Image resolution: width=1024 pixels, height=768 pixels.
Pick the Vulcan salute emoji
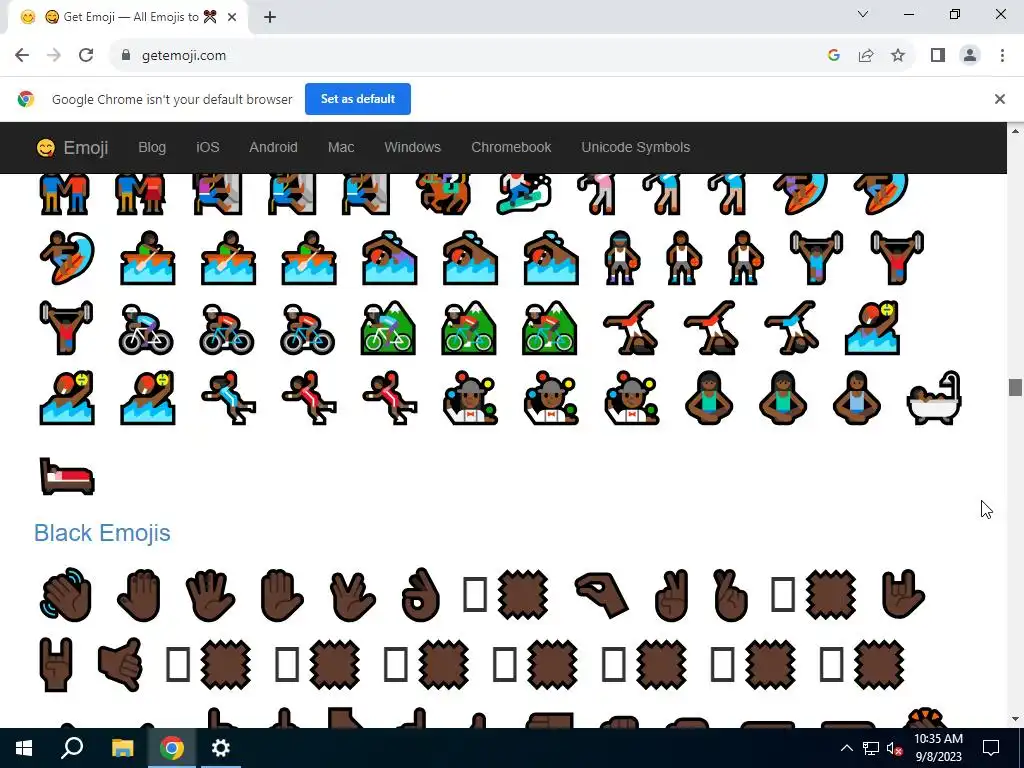pos(352,595)
